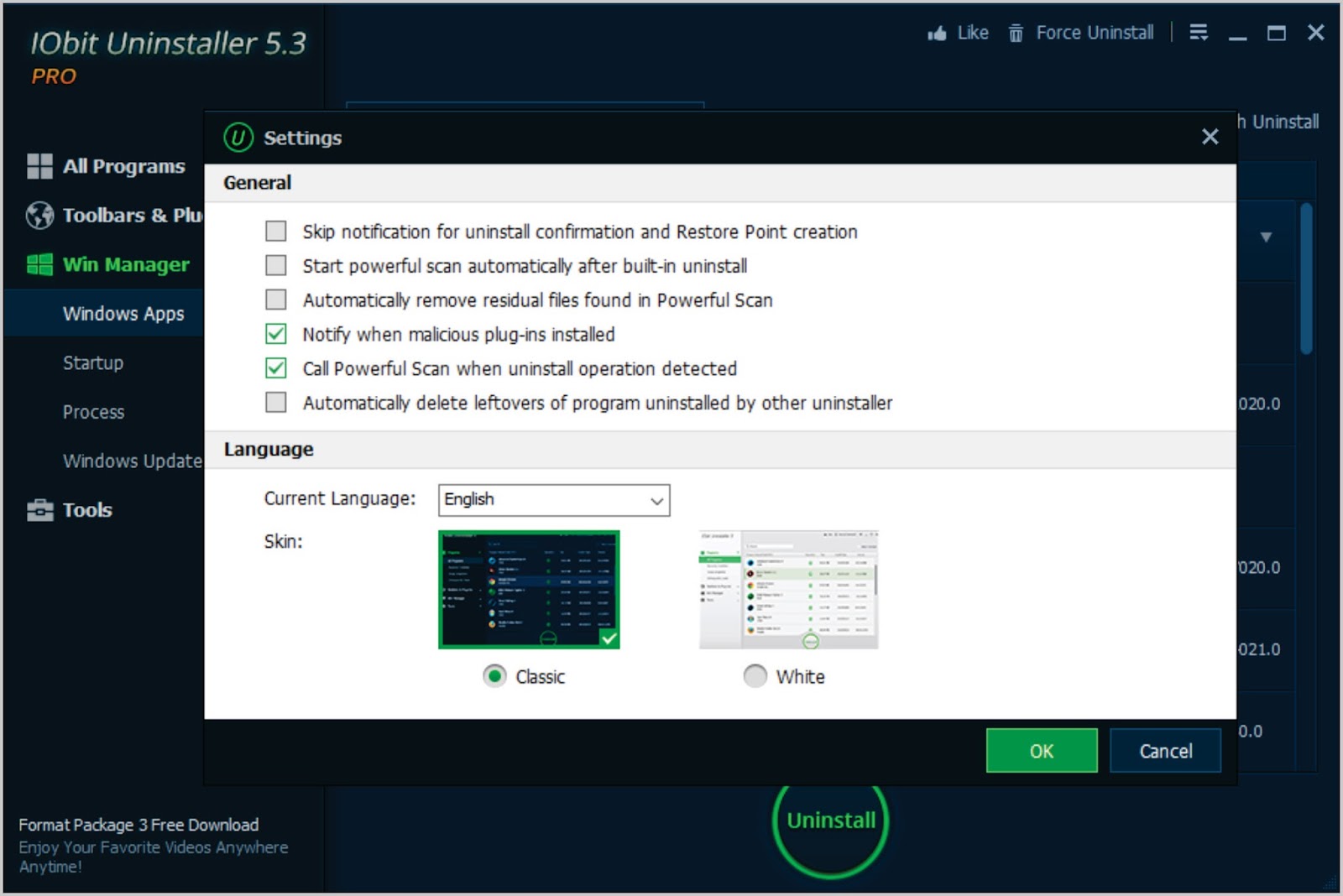Click the Toolbars & Plug-ins globe icon
Viewport: 1343px width, 896px height.
point(39,216)
